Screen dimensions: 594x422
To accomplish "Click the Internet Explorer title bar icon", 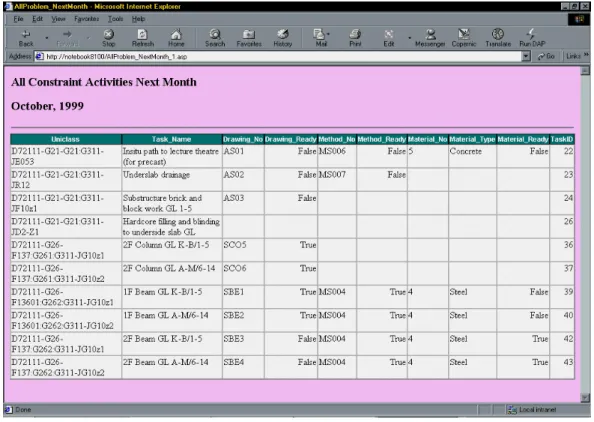I will point(8,6).
